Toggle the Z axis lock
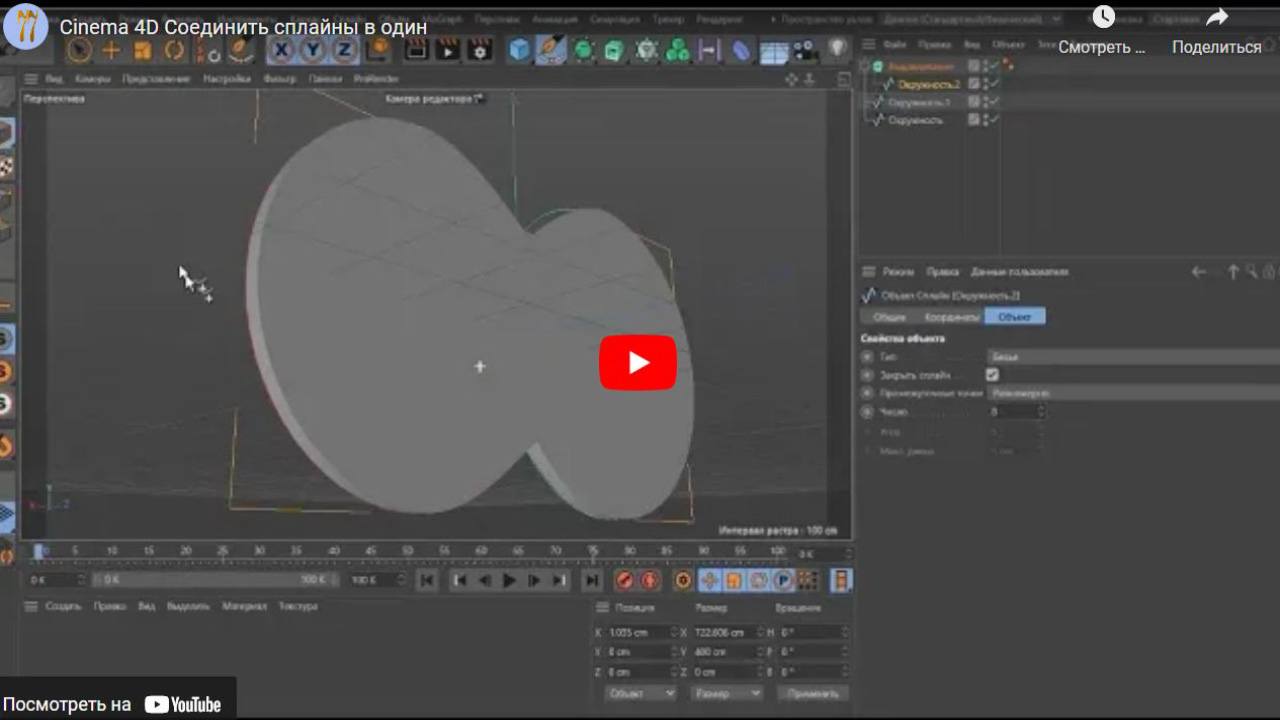 (345, 50)
